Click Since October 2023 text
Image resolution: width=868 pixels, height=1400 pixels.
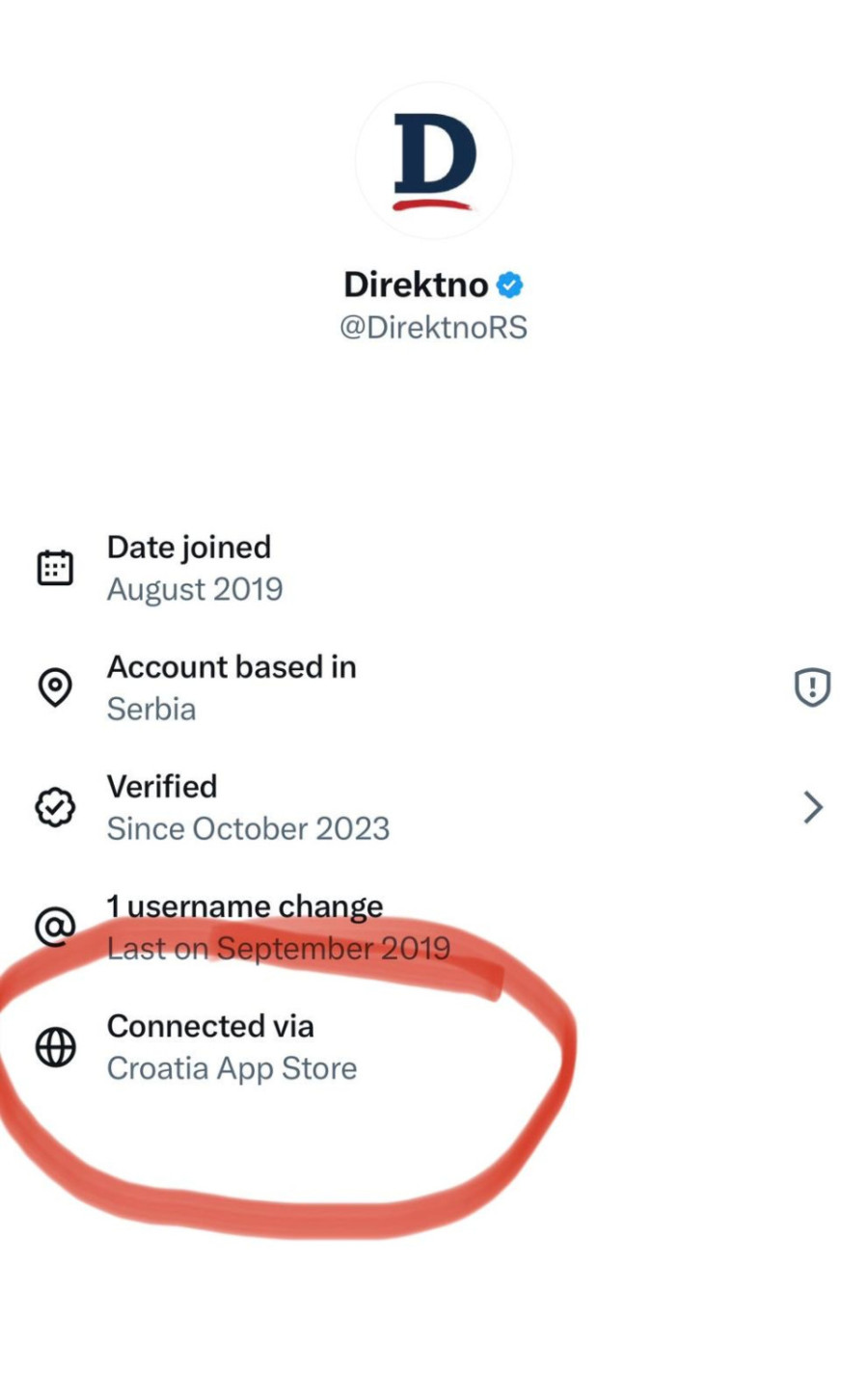248,828
